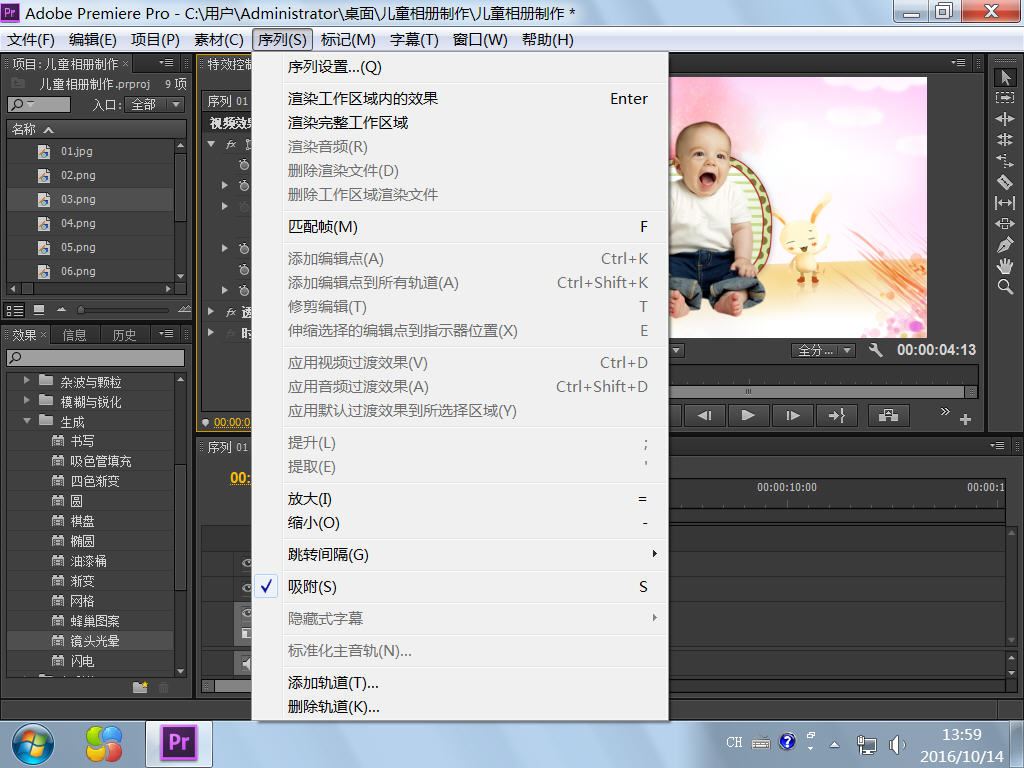Switch project panel to icon view

pyautogui.click(x=39, y=310)
